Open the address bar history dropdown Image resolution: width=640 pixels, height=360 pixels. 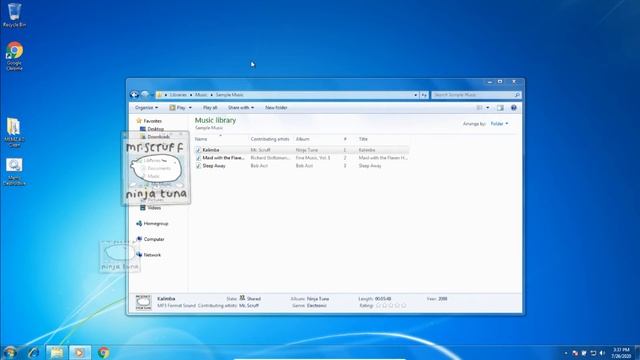point(416,95)
